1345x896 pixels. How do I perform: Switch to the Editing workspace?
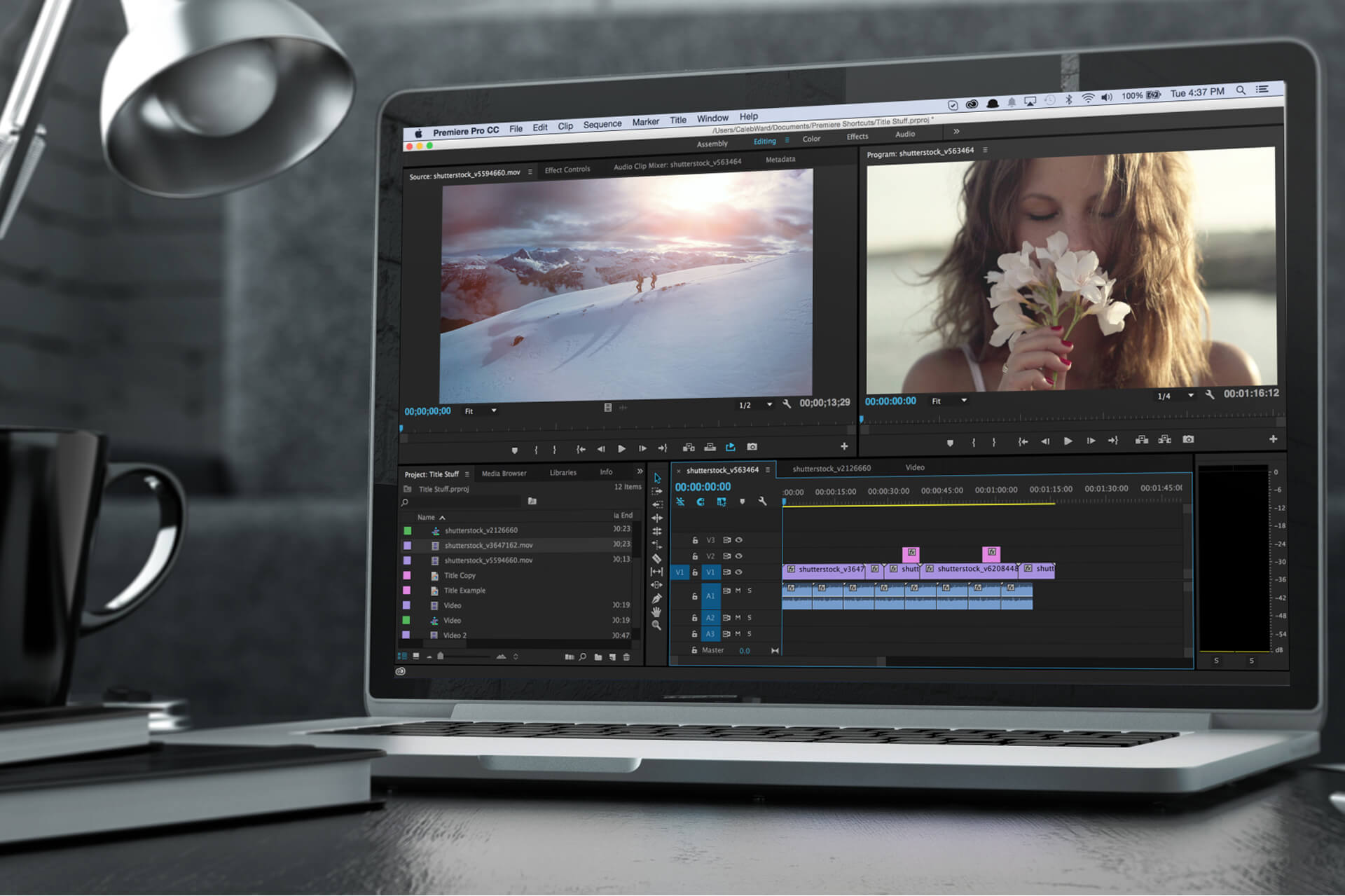tap(764, 141)
